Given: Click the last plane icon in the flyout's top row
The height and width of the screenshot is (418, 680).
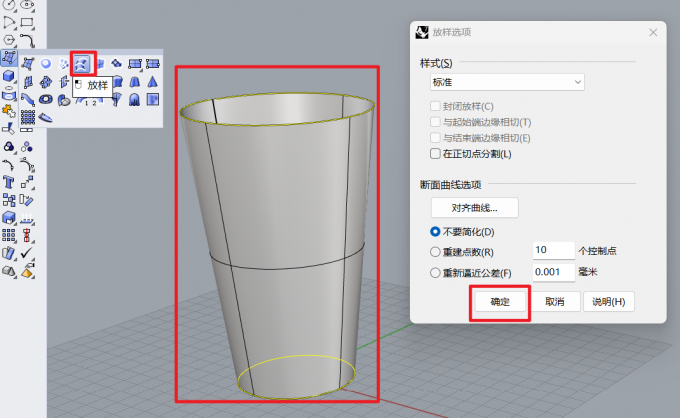Looking at the screenshot, I should tap(153, 64).
